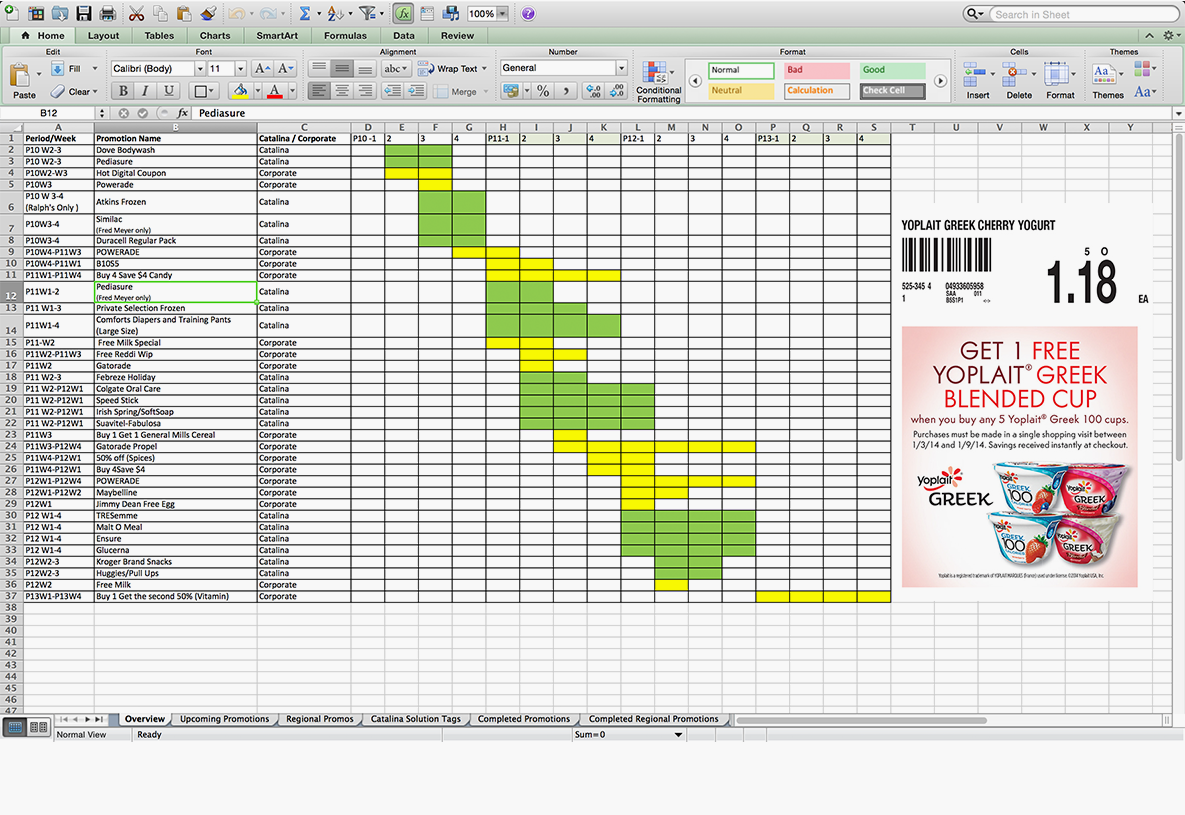Click the Search in Sheet field
The width and height of the screenshot is (1185, 815).
pyautogui.click(x=1080, y=14)
